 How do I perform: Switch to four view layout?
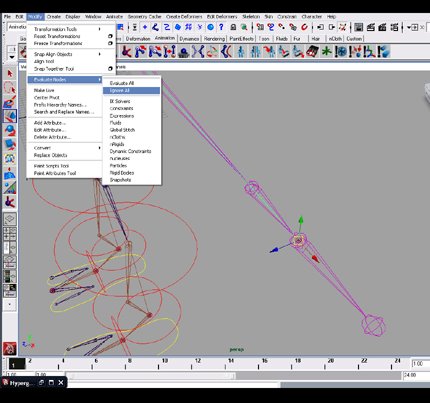click(10, 233)
